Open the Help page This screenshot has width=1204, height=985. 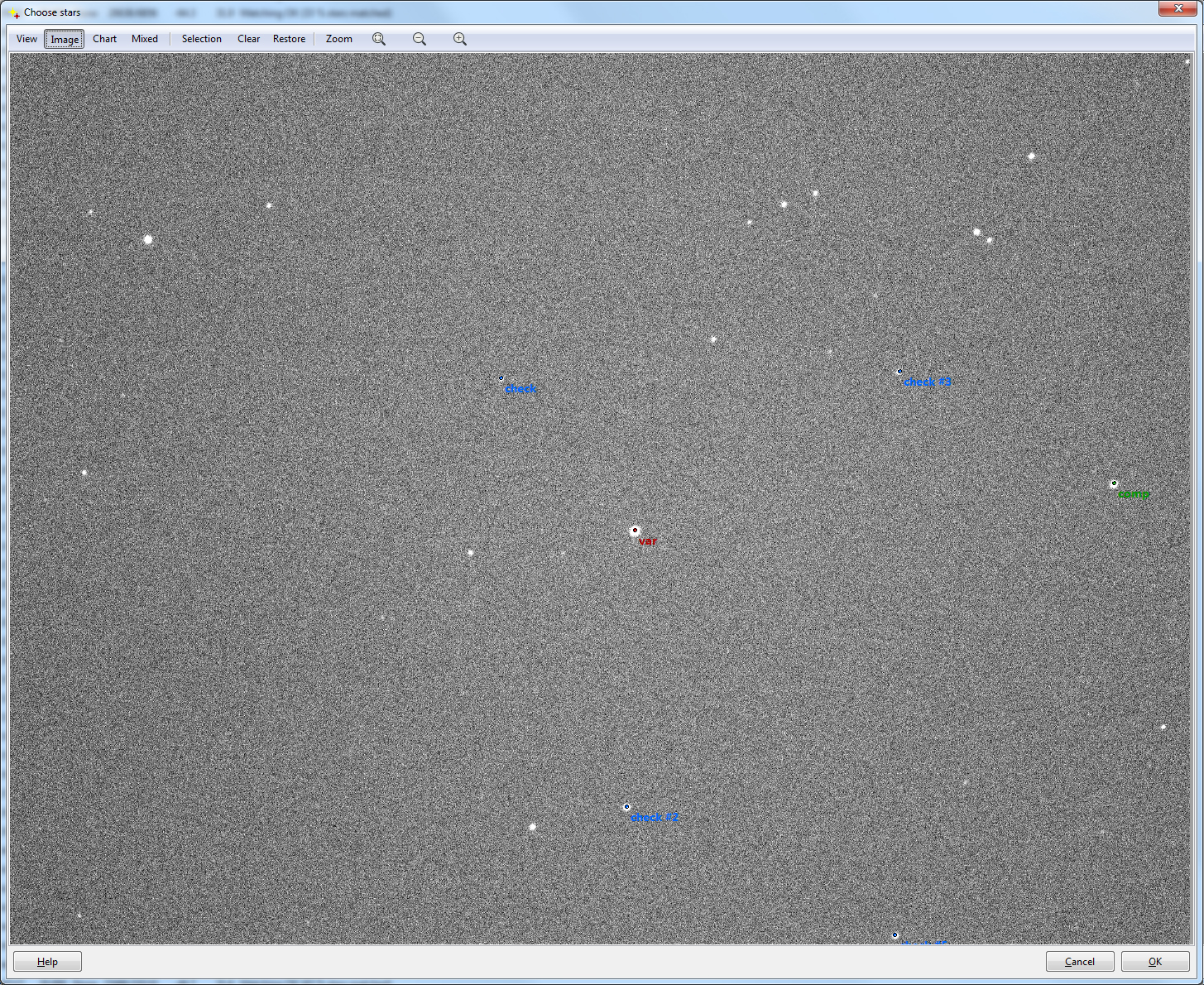(x=47, y=962)
